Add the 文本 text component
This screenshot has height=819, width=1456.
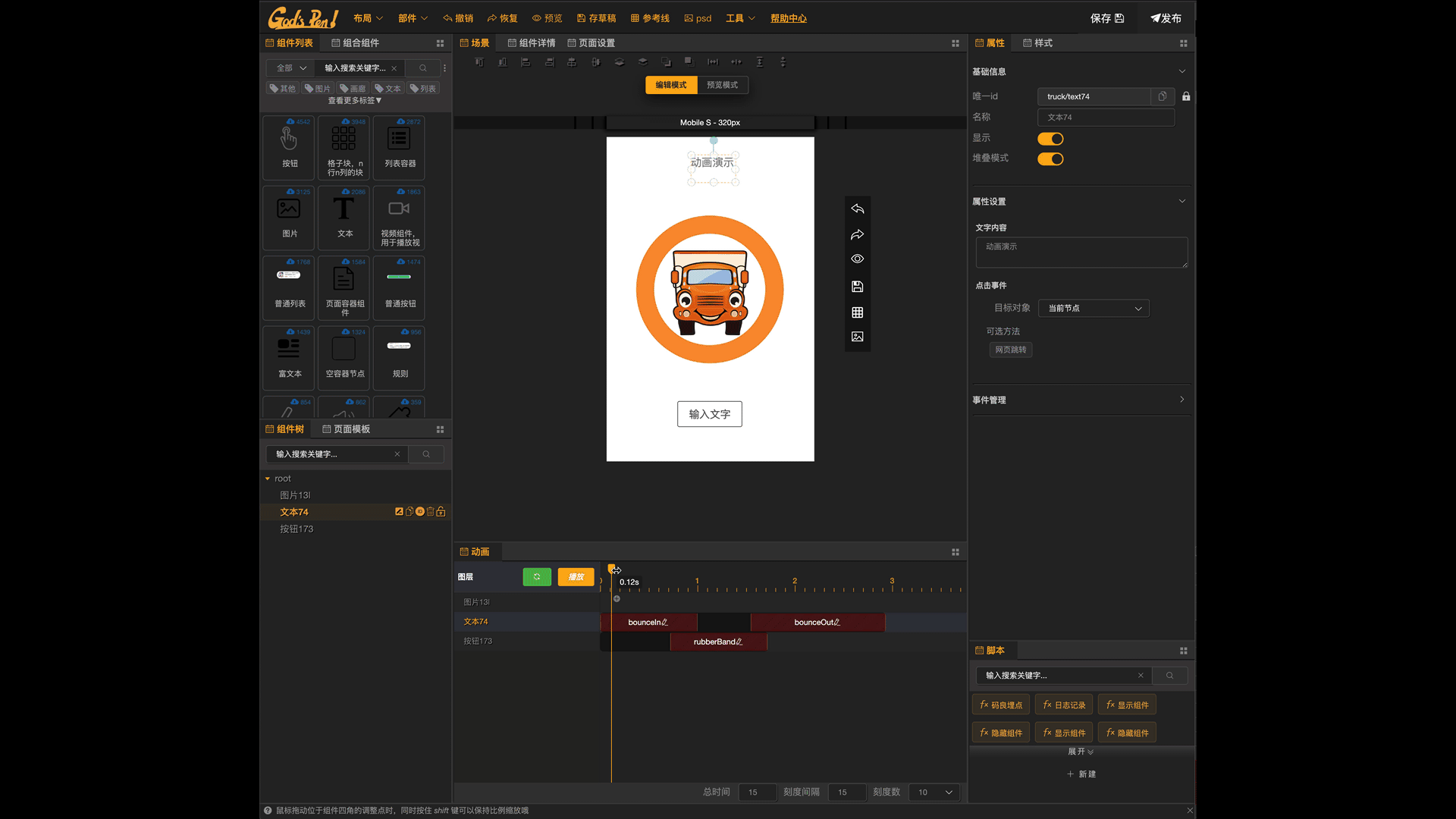coord(344,217)
